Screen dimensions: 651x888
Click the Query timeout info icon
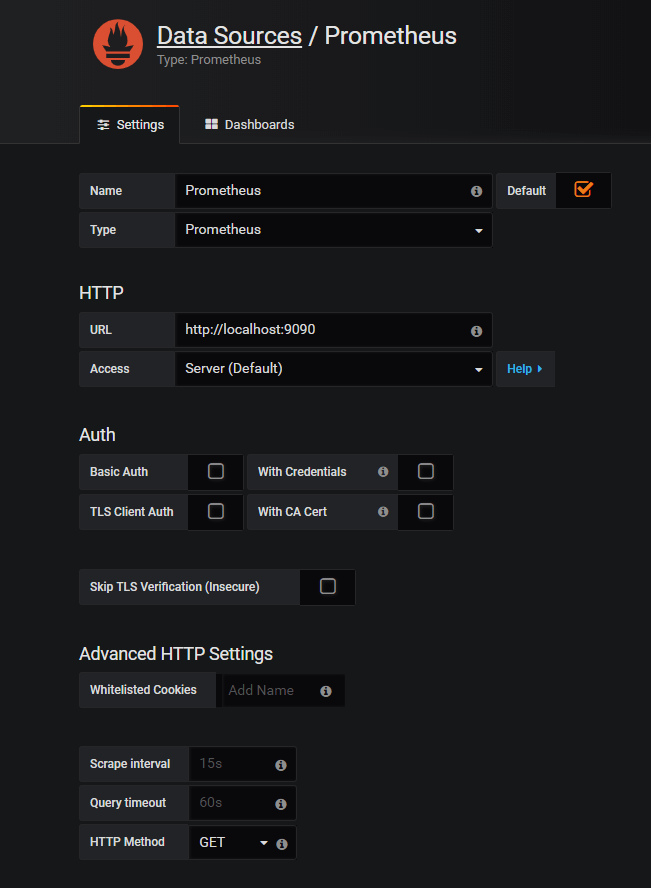point(281,804)
